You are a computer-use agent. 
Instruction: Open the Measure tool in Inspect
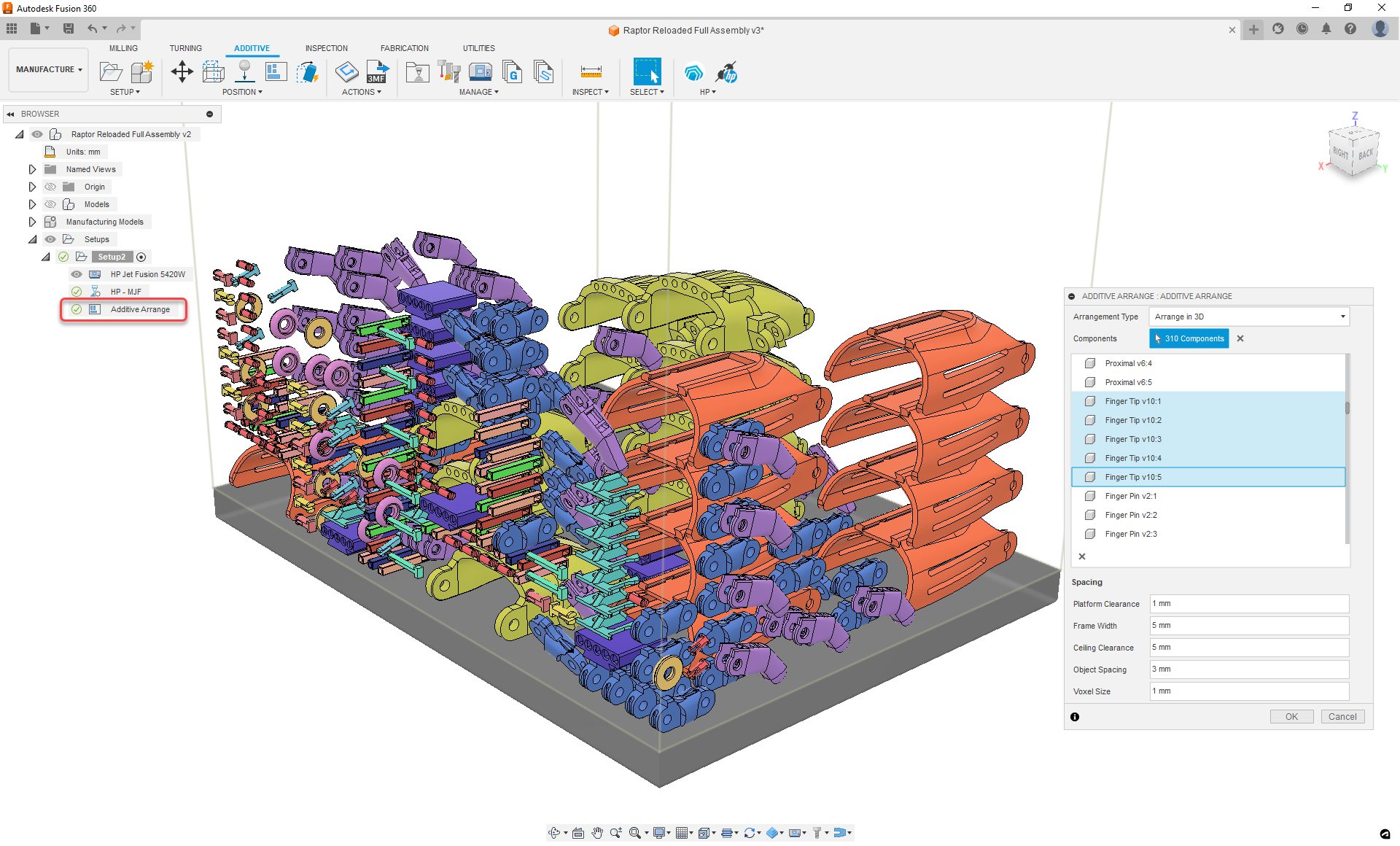(x=591, y=71)
